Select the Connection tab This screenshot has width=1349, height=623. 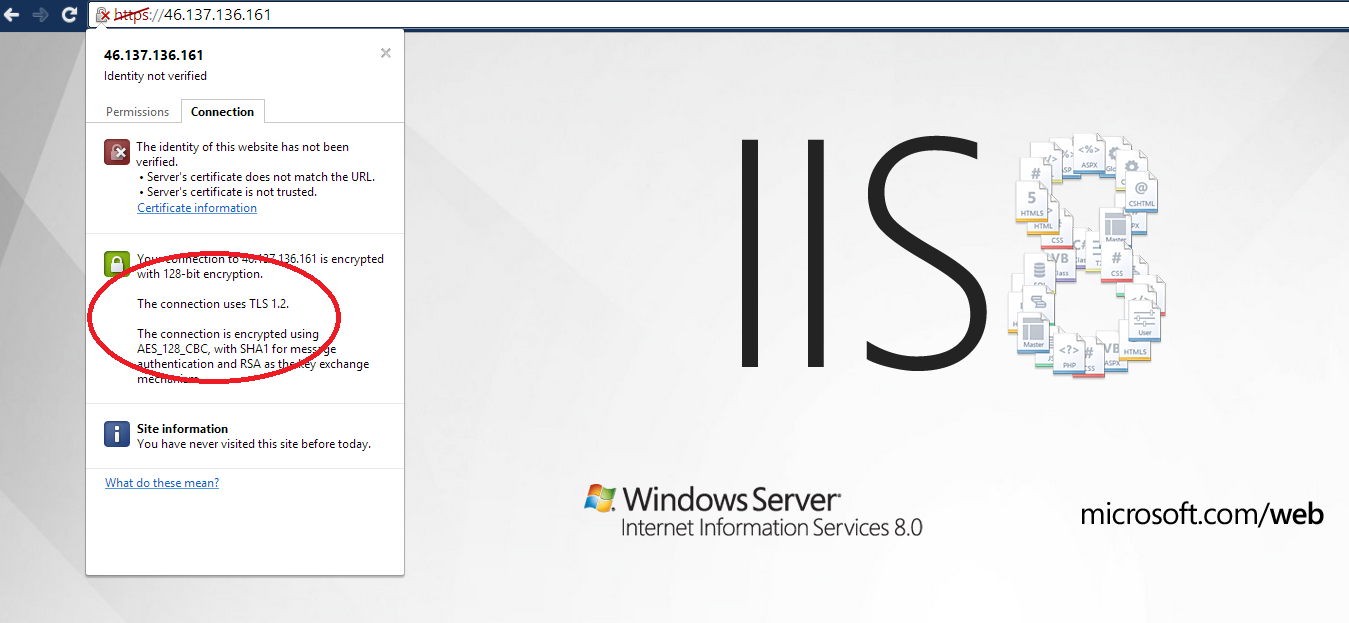pos(222,111)
